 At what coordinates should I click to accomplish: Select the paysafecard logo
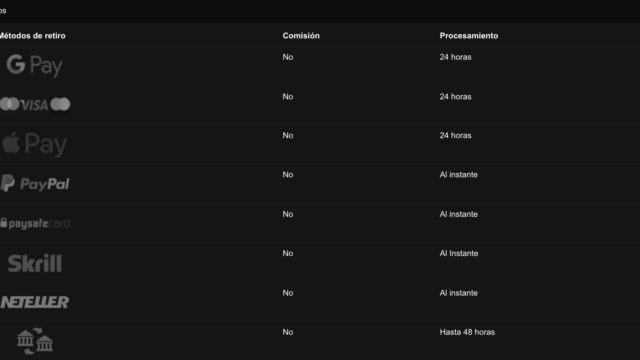click(35, 223)
